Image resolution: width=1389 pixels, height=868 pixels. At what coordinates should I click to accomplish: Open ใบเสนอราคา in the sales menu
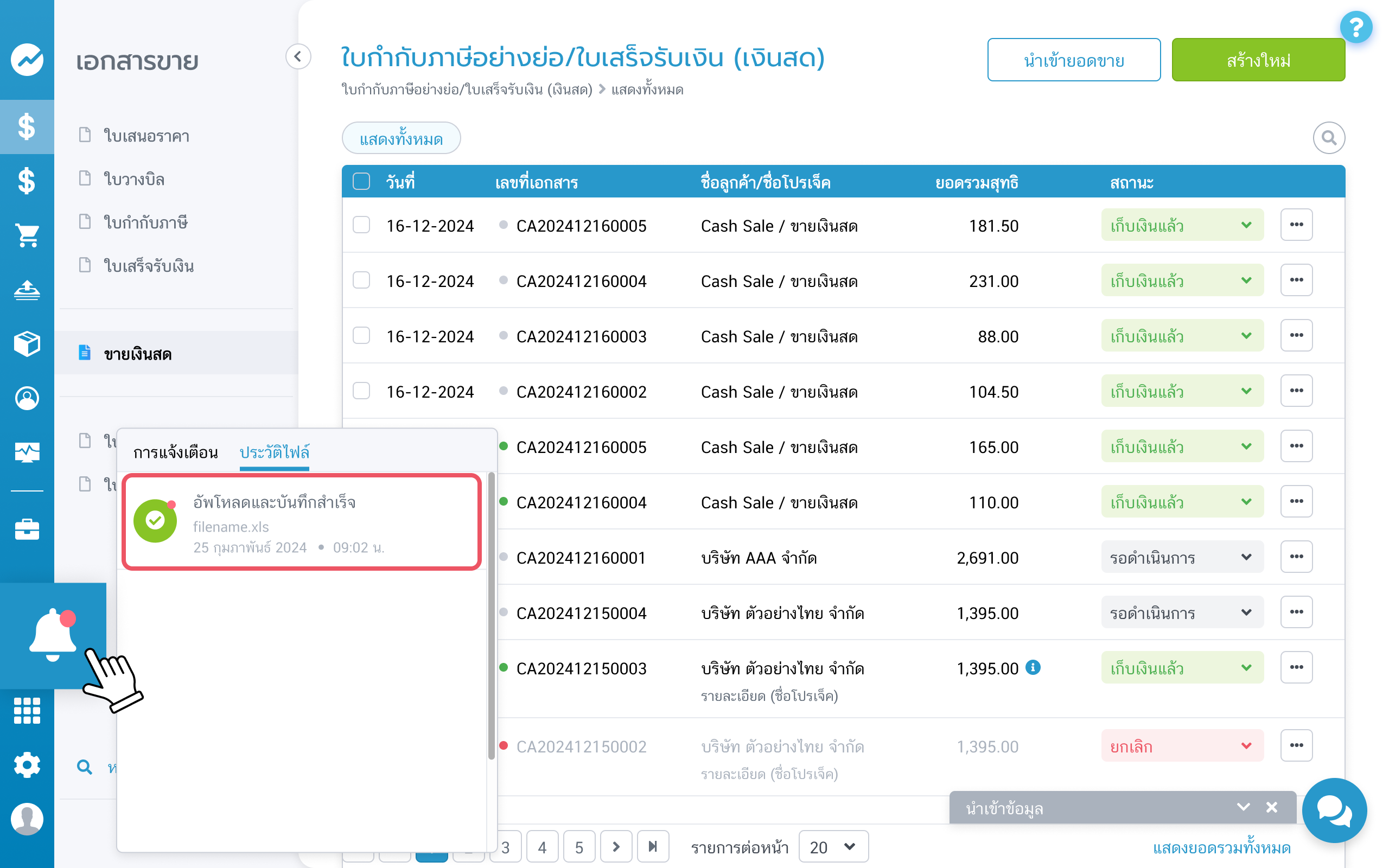[146, 136]
